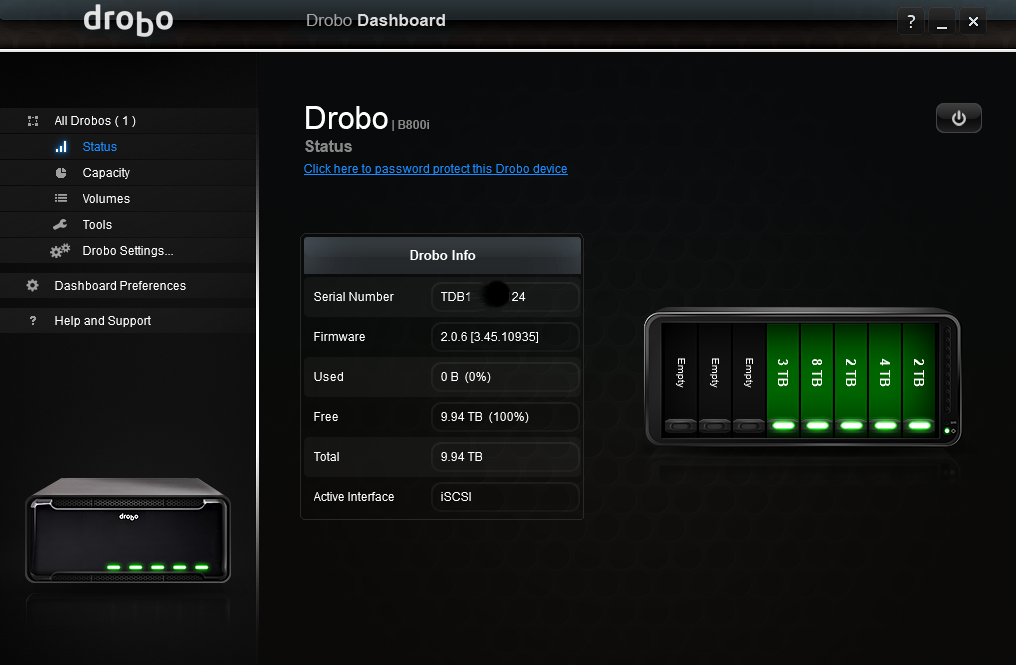Click the Active Interface label

(354, 497)
